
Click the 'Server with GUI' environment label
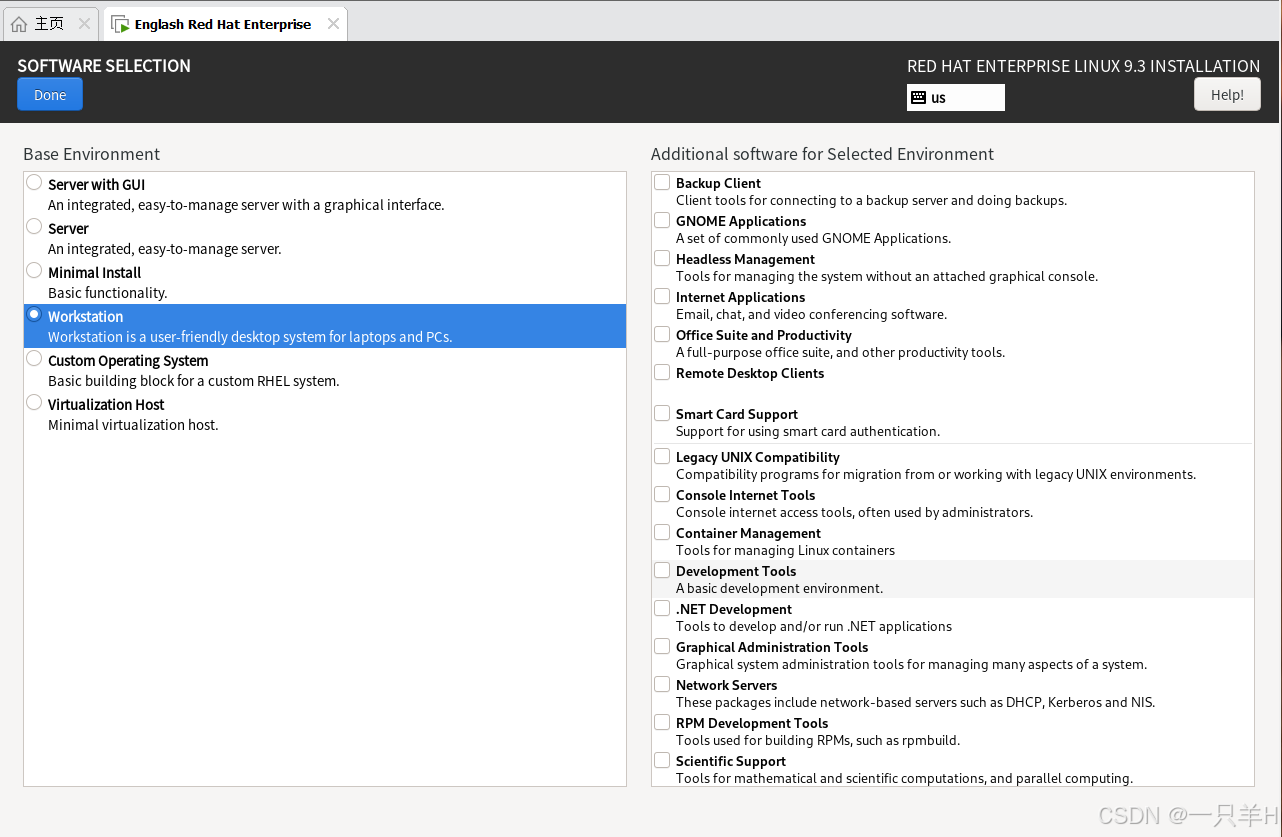pos(97,185)
